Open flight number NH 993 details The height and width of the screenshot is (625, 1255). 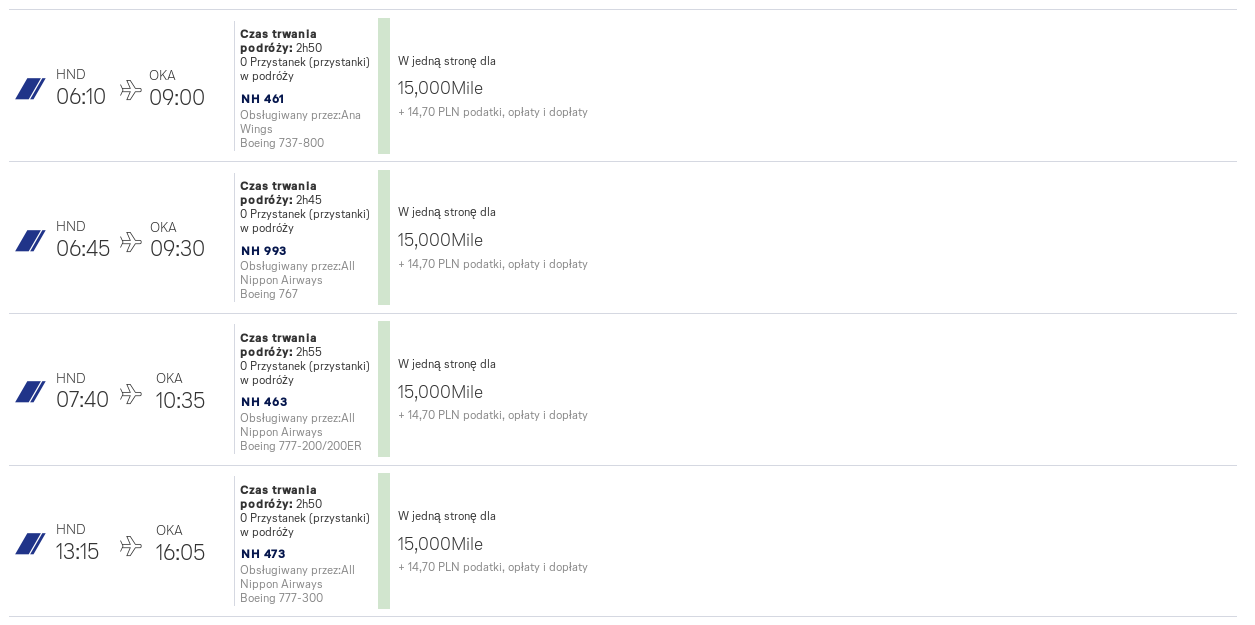pos(263,251)
